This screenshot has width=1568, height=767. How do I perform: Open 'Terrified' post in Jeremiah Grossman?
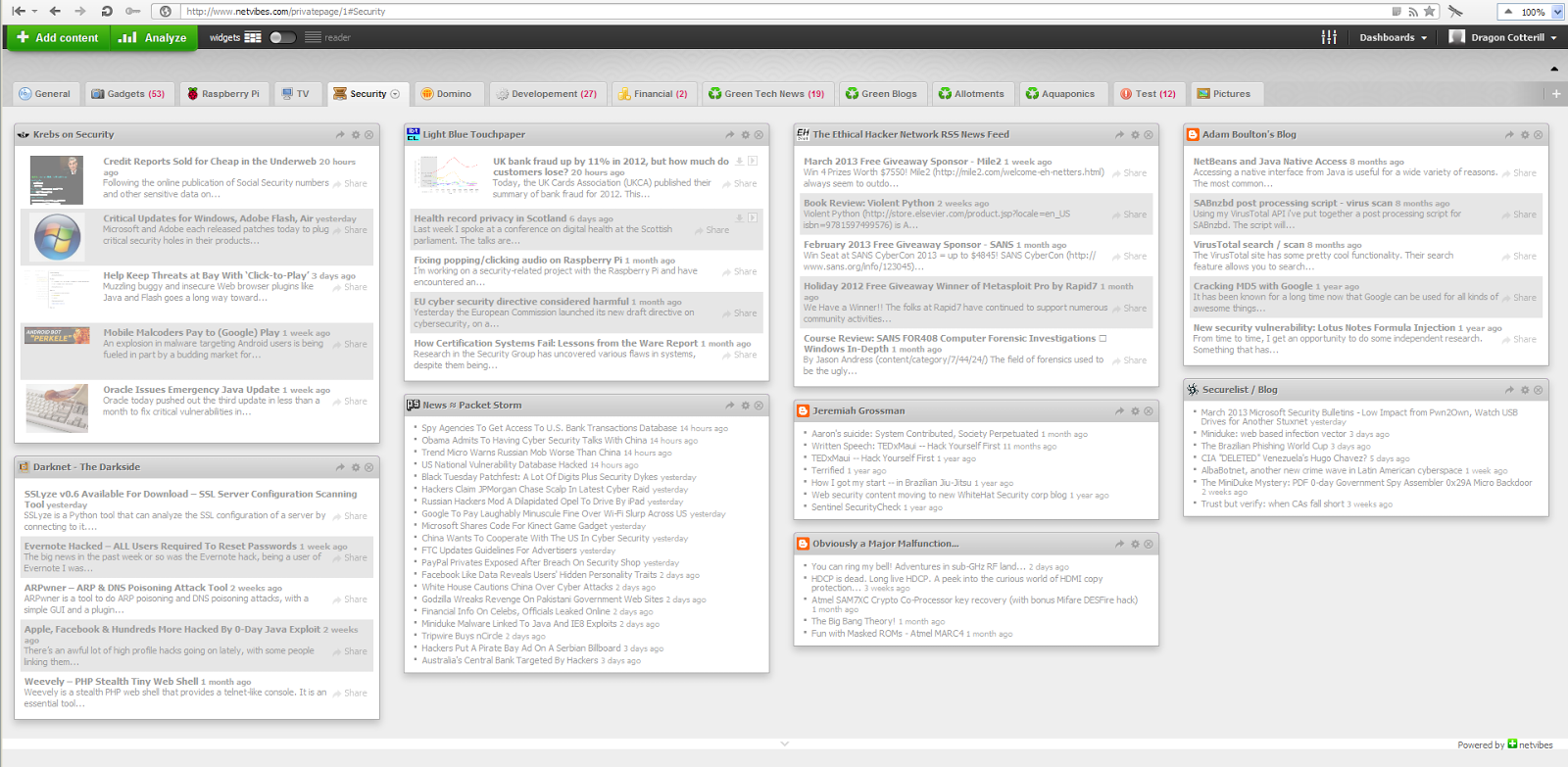[828, 471]
